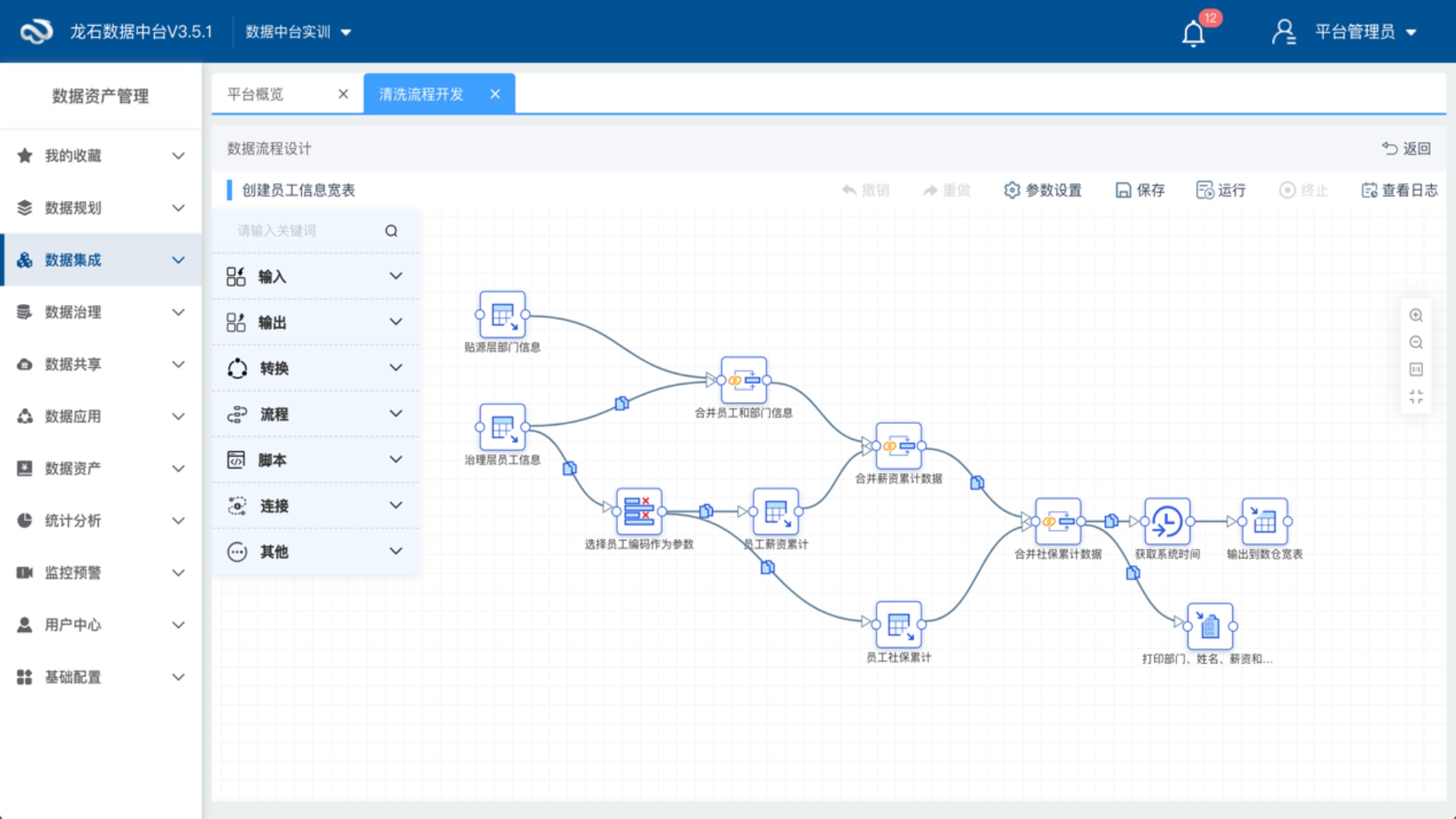Viewport: 1456px width, 819px height.
Task: Zoom out of the canvas
Action: [x=1416, y=343]
